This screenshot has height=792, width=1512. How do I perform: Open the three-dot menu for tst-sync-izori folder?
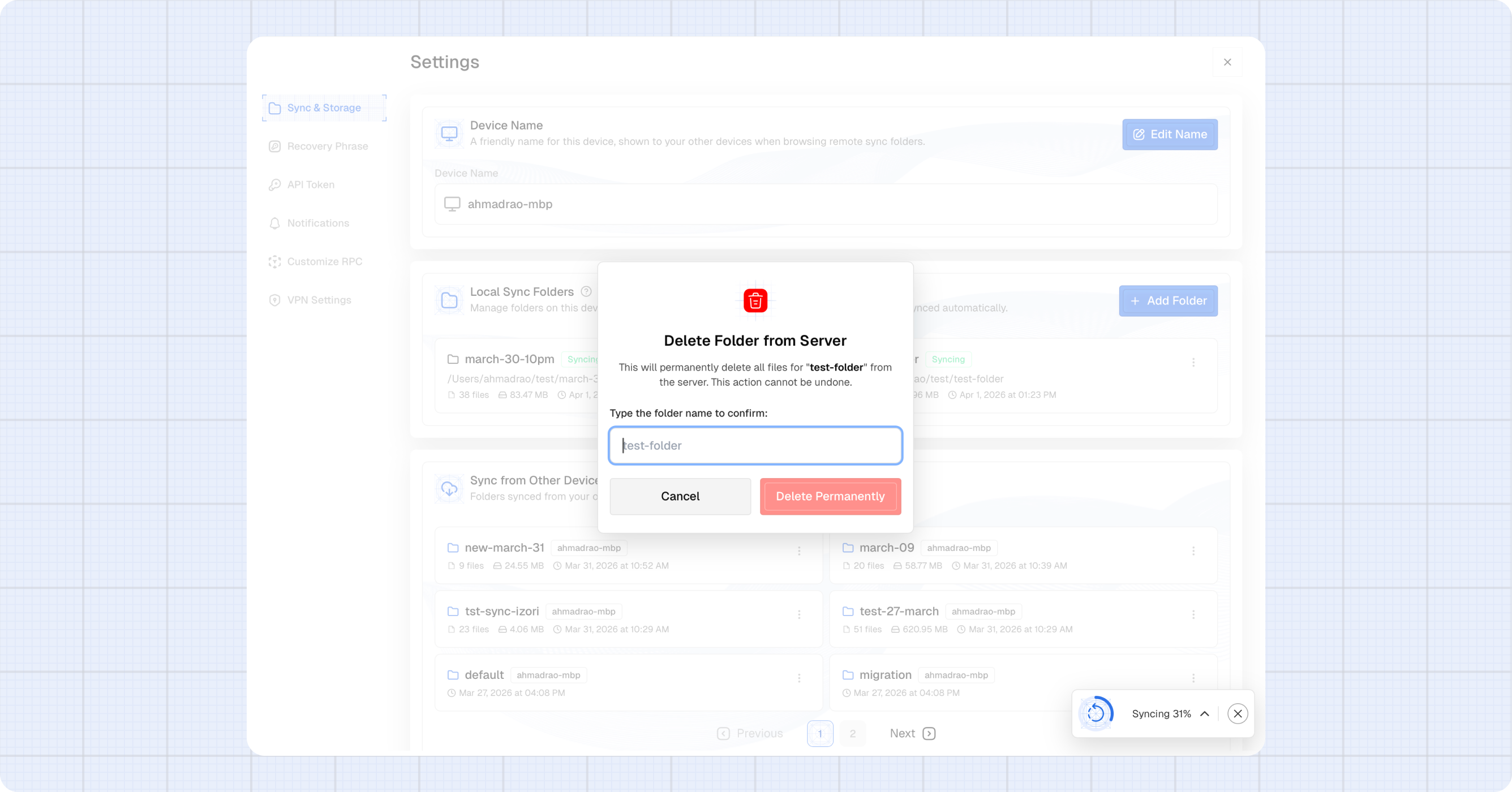click(799, 614)
